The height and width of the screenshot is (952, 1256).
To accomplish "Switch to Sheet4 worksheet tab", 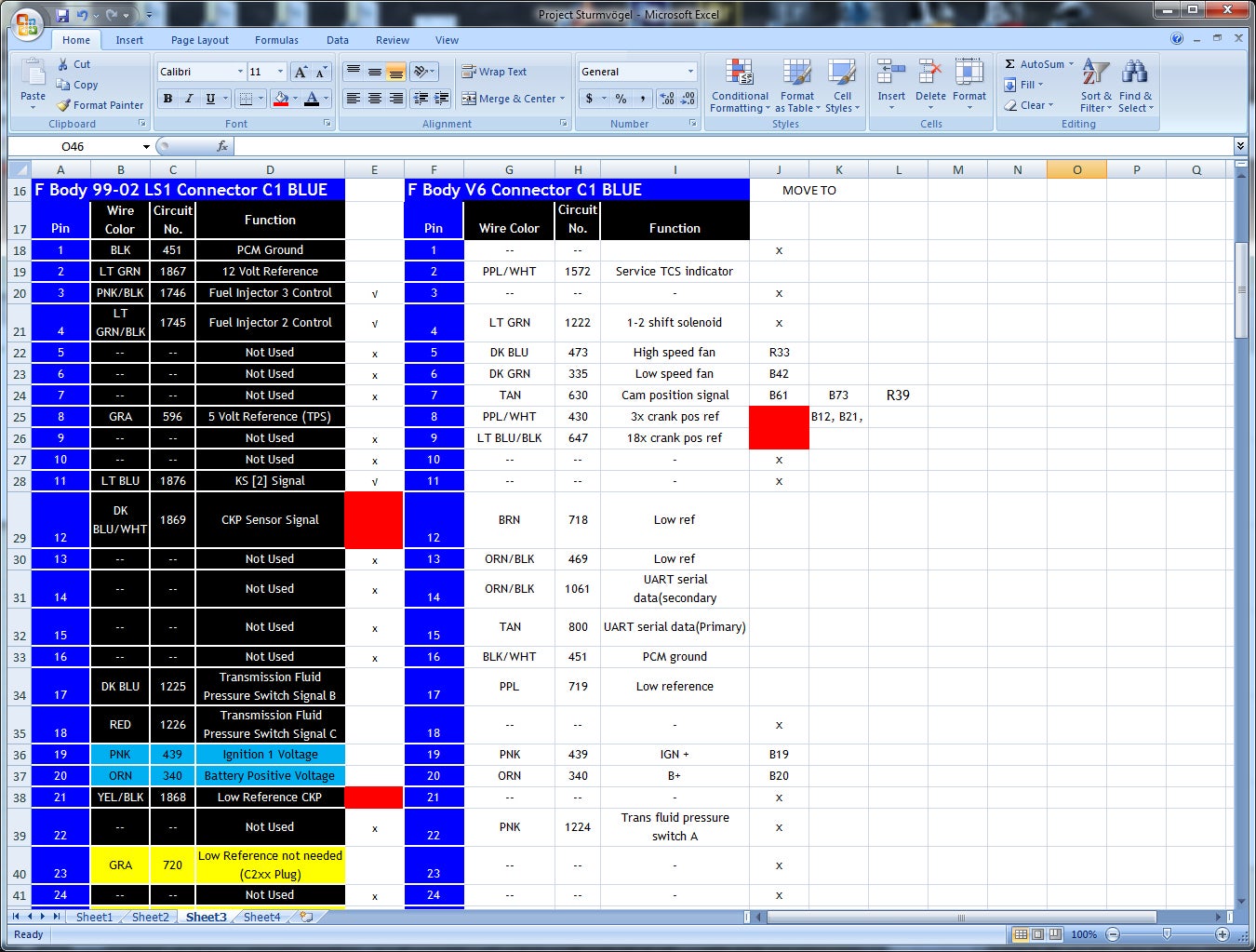I will point(261,917).
